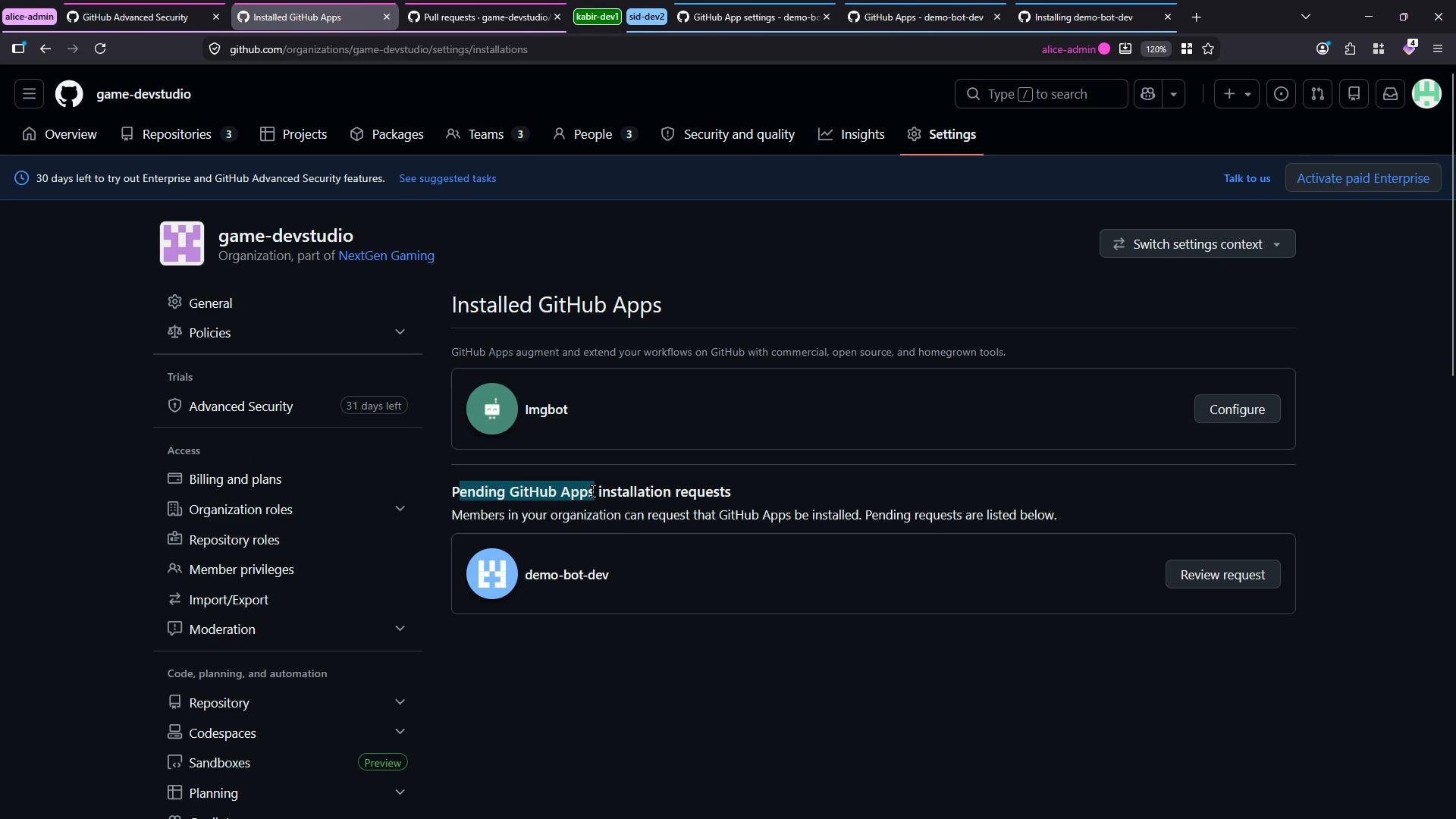Viewport: 1456px width, 819px height.
Task: Click the Configure button for Imgbot
Action: pyautogui.click(x=1237, y=409)
